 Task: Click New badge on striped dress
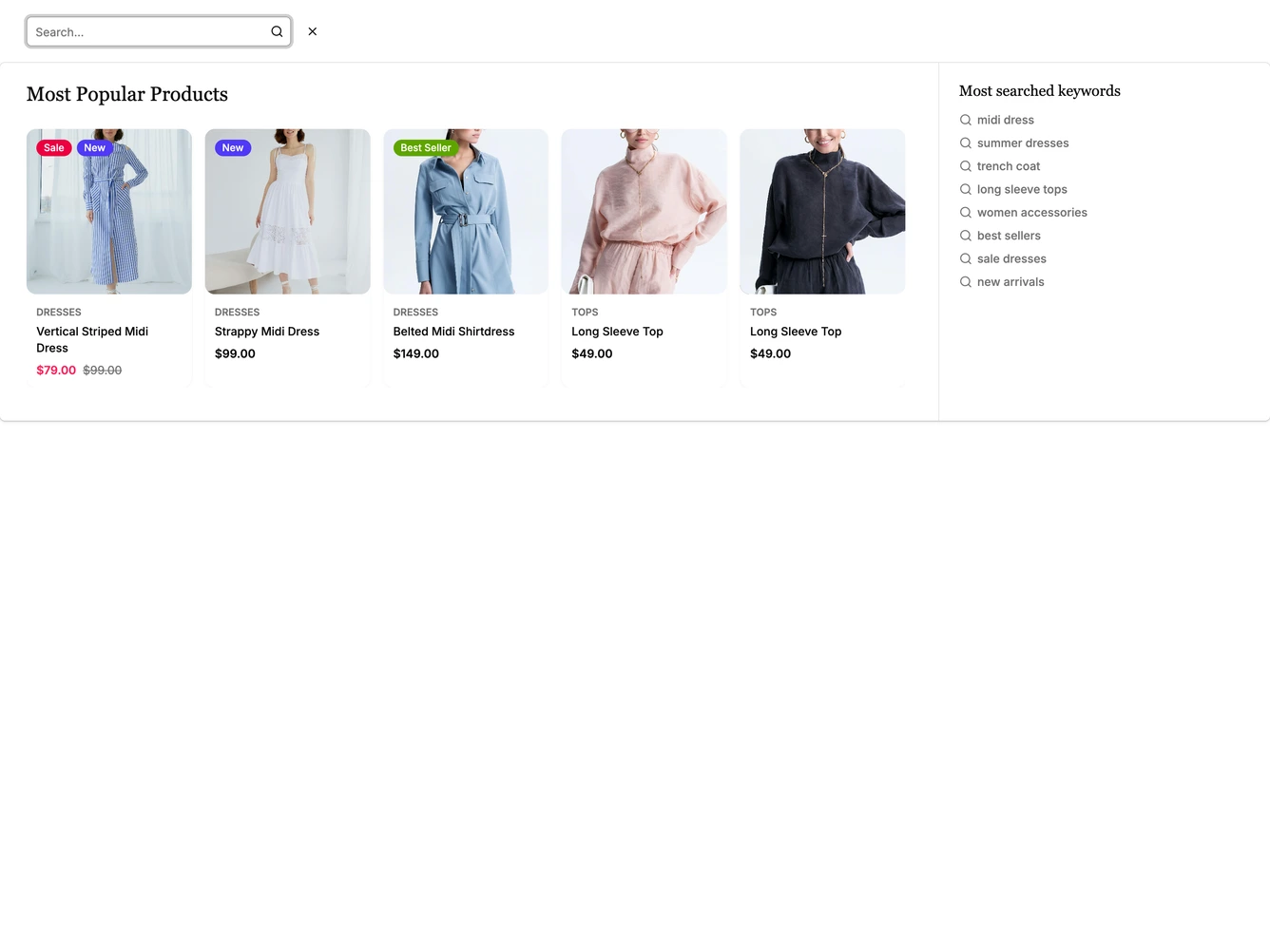click(x=94, y=148)
